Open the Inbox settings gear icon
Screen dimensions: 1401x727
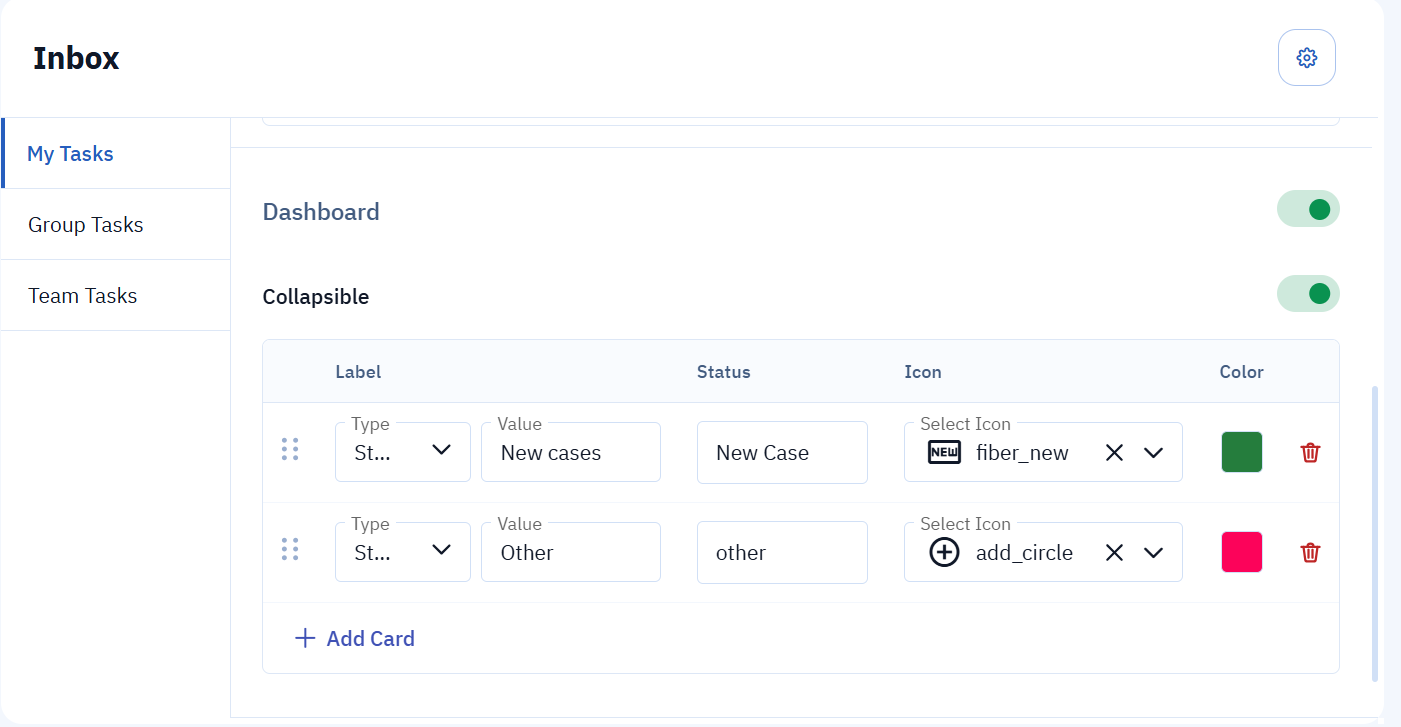pos(1306,58)
